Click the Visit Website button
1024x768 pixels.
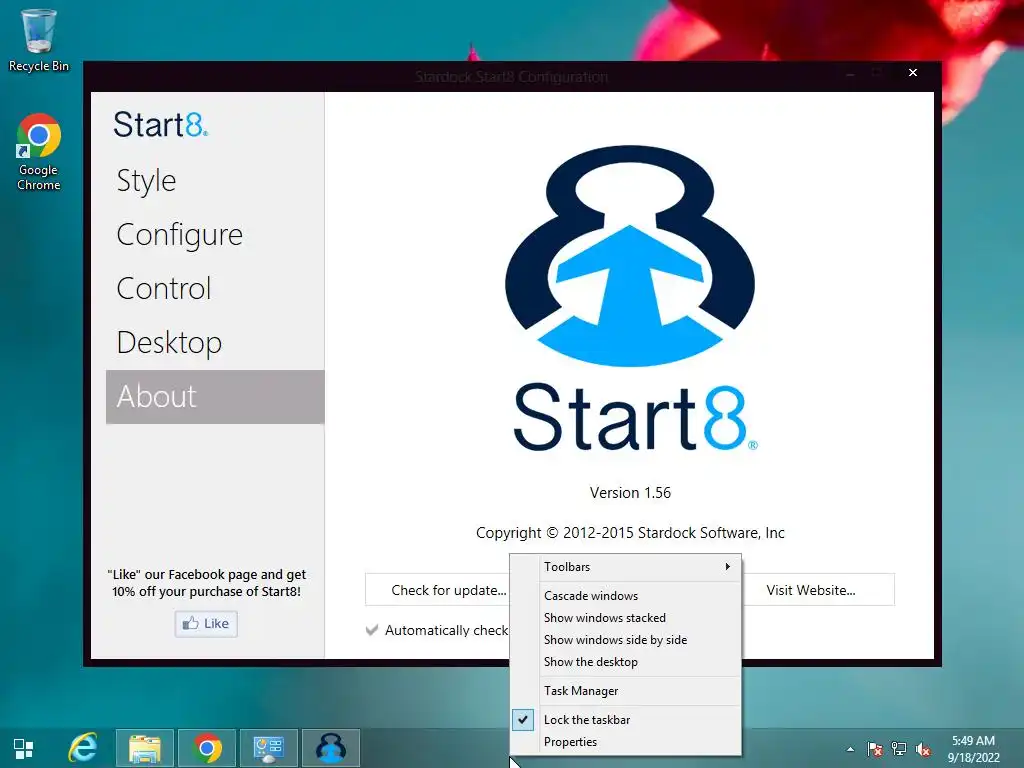[x=818, y=590]
